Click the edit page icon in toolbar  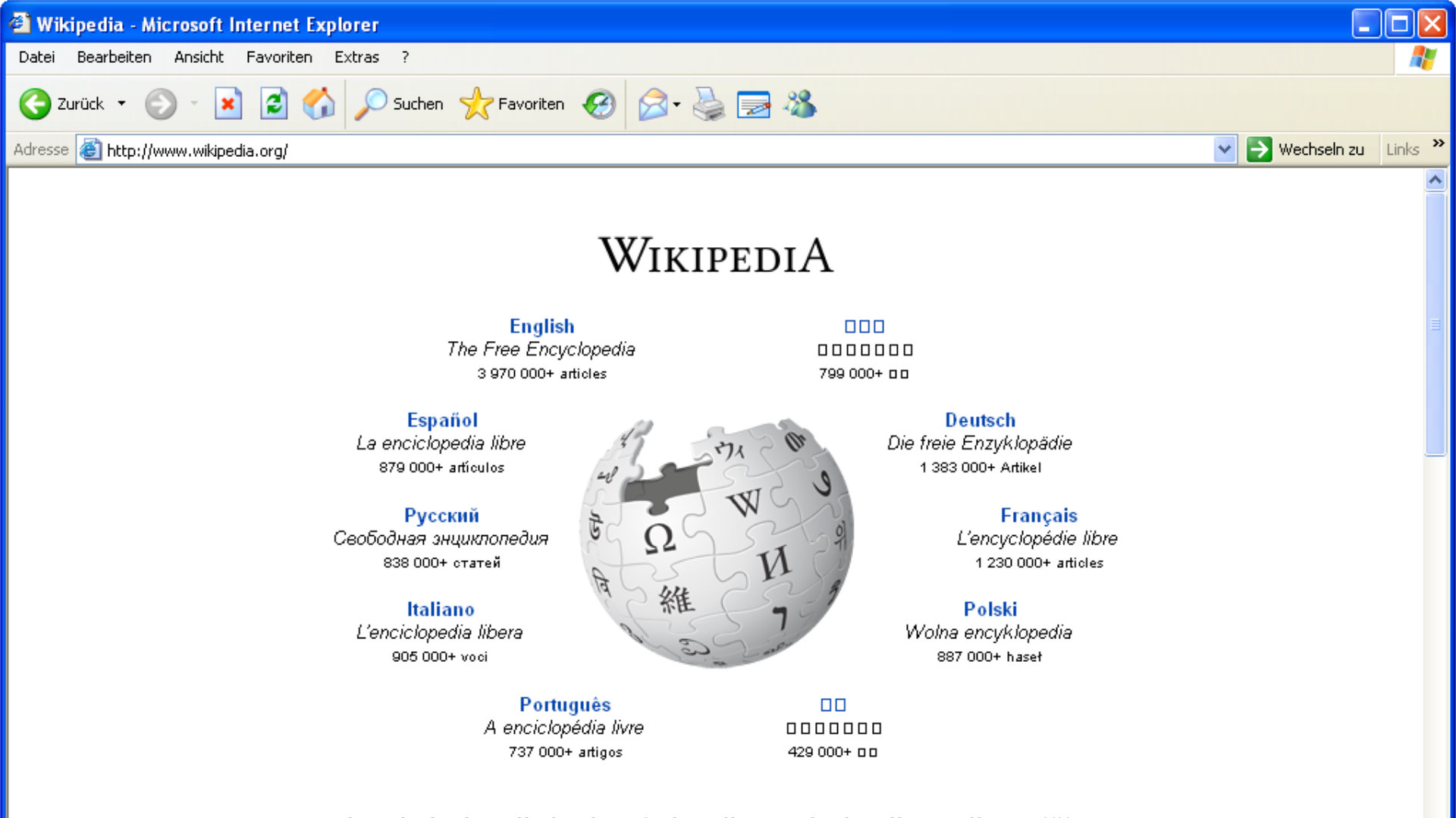pyautogui.click(x=754, y=105)
